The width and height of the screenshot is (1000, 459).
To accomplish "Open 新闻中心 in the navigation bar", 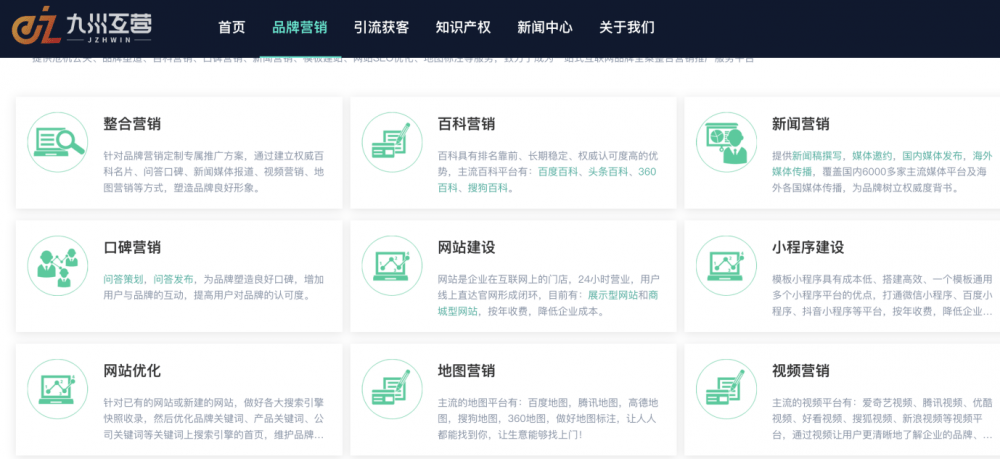I will (545, 28).
